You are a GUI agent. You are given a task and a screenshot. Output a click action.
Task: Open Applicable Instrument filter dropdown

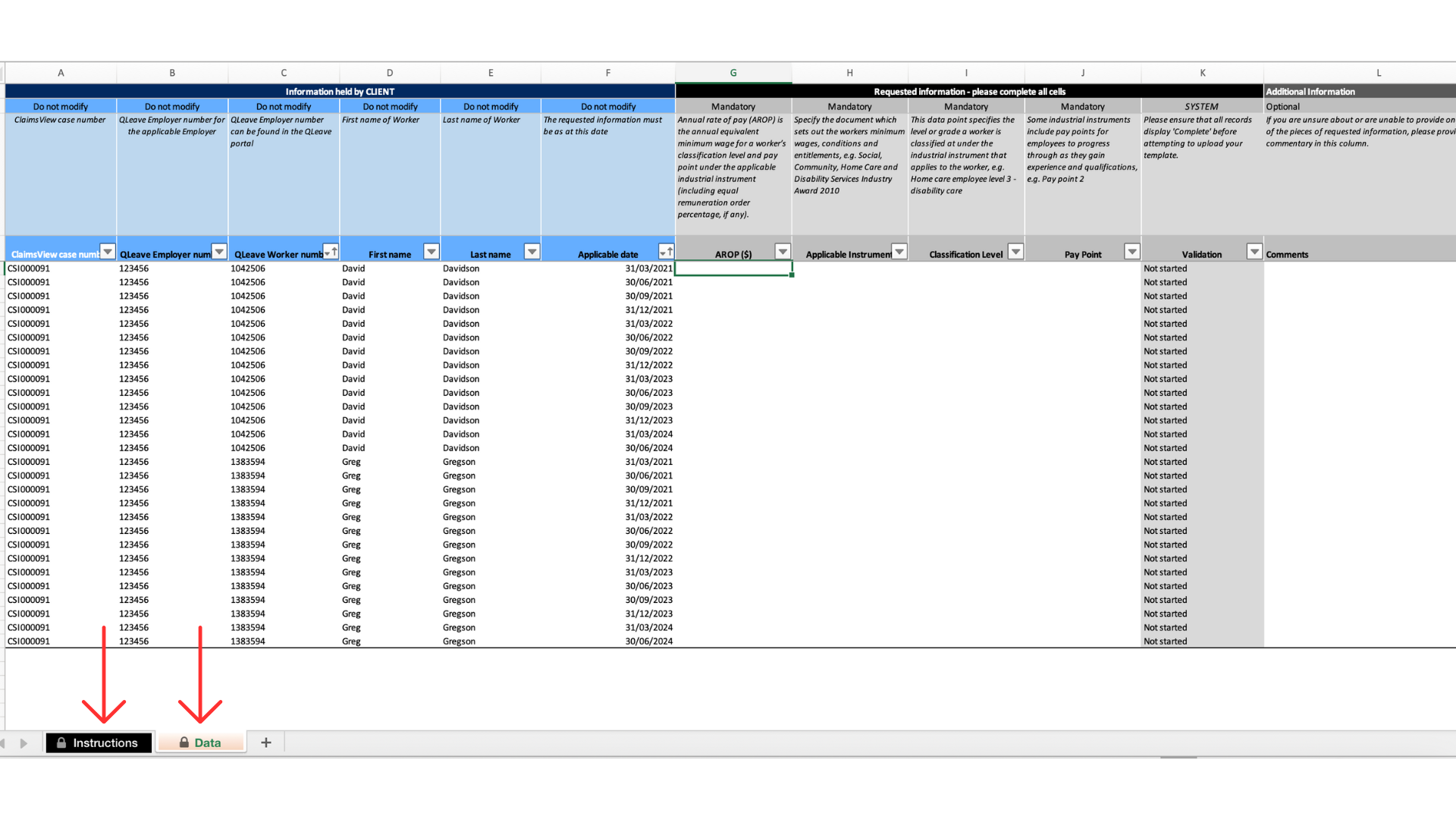(x=899, y=252)
